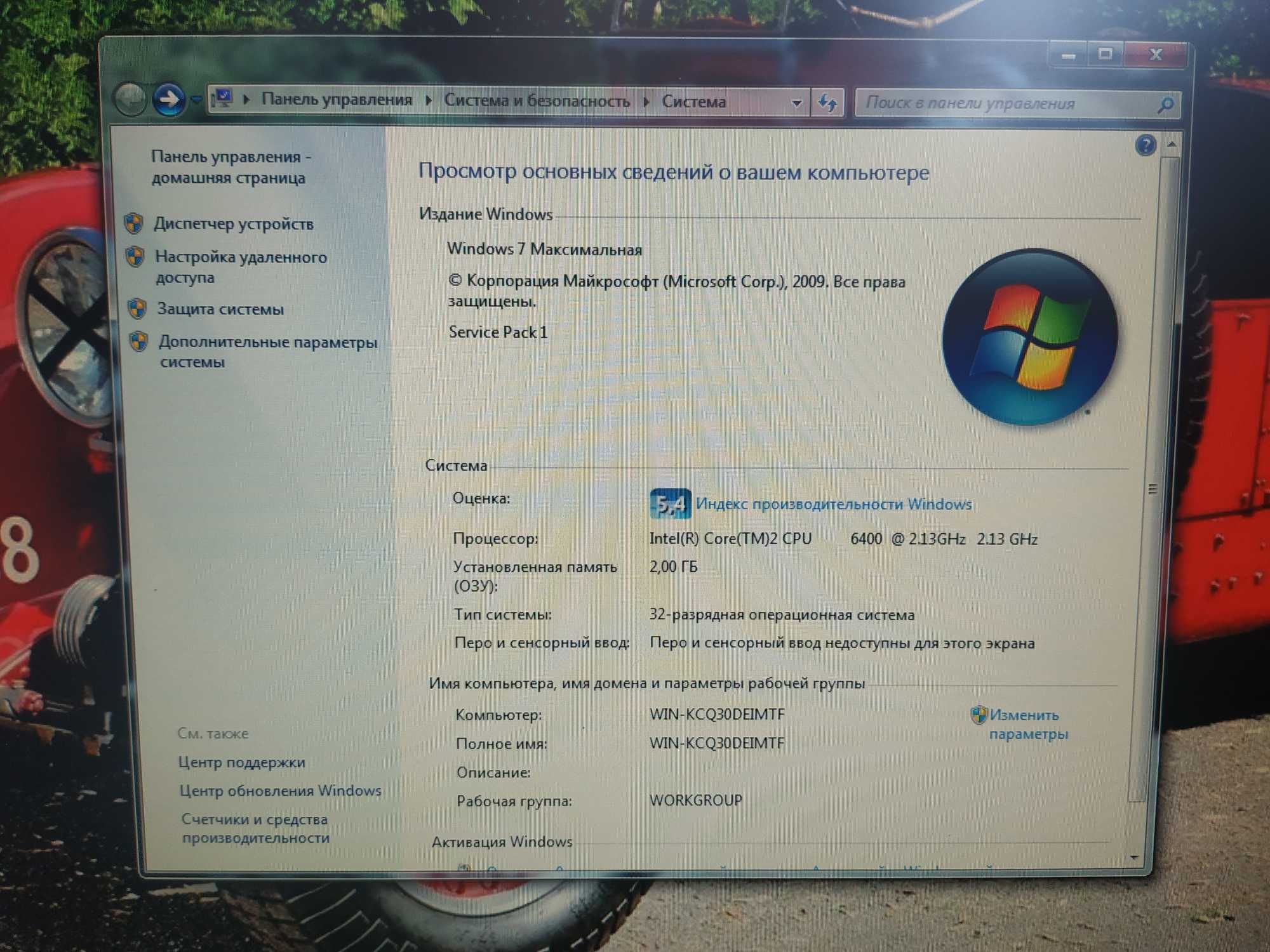Click shield icon beside 'Настройка удаленного доступа'
Image resolution: width=1270 pixels, height=952 pixels.
(135, 256)
